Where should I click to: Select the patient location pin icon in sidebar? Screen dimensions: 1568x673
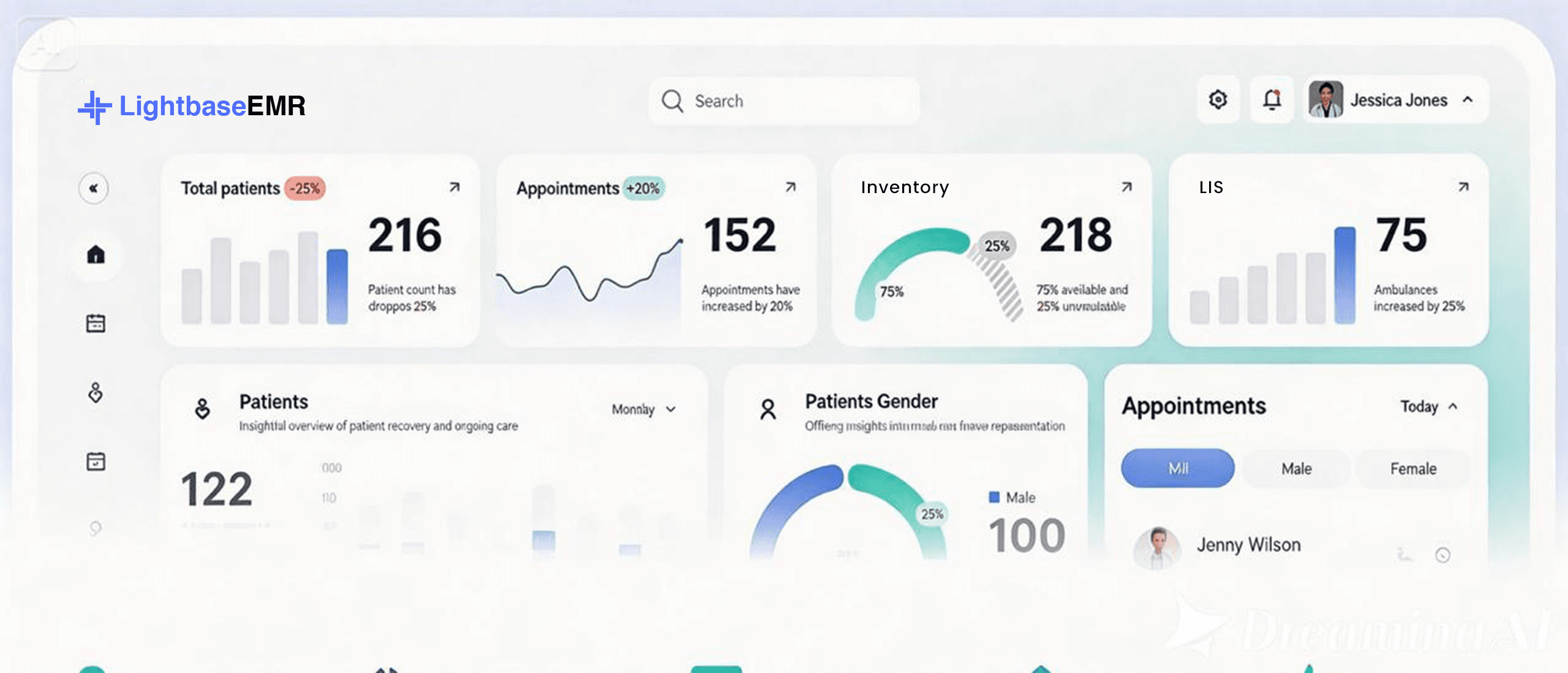click(95, 393)
